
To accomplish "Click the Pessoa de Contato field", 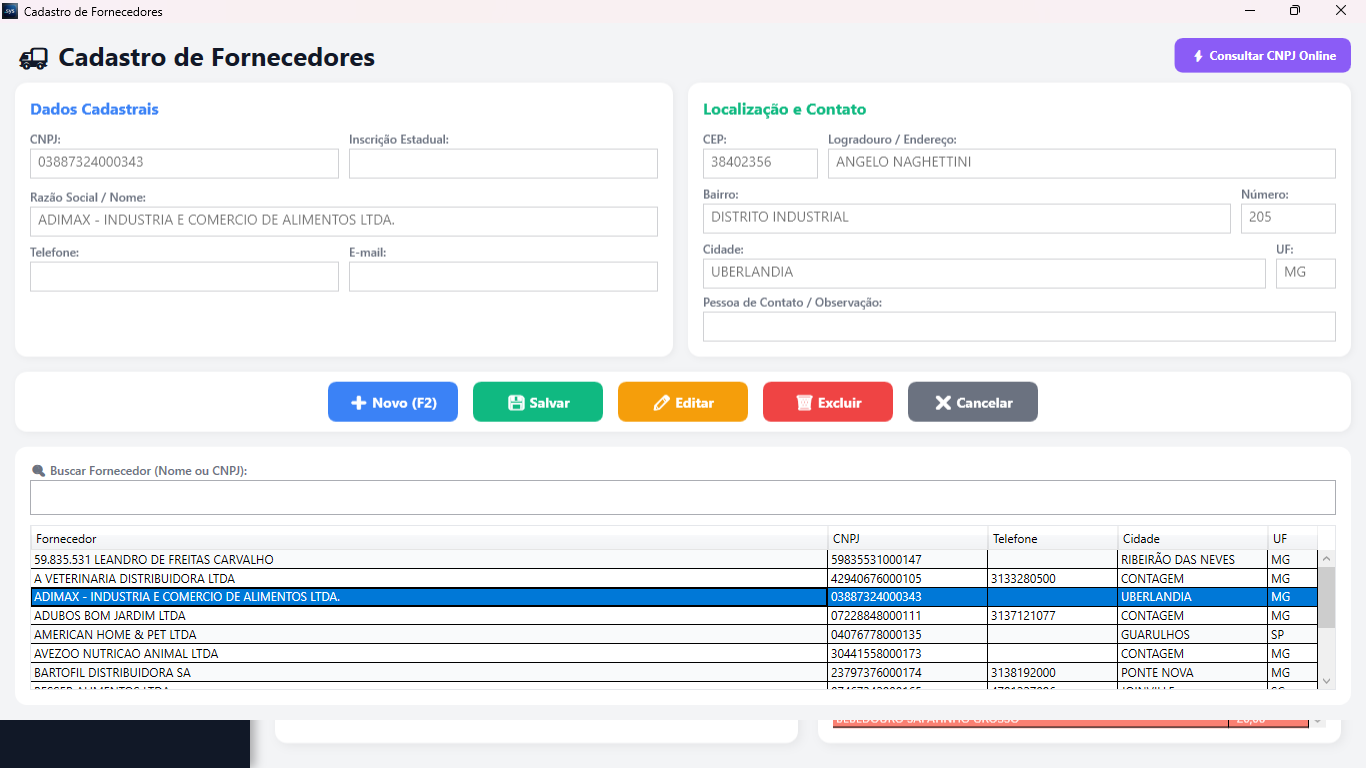I will pos(1018,325).
